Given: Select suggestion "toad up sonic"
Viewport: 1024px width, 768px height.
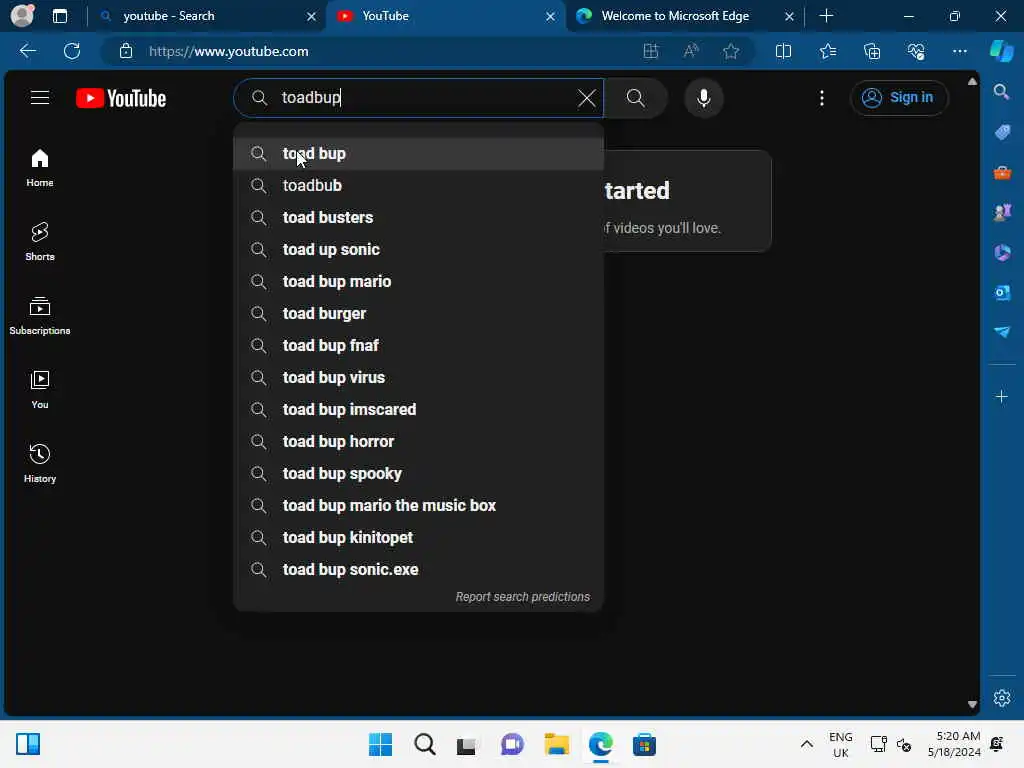Looking at the screenshot, I should click(x=419, y=249).
